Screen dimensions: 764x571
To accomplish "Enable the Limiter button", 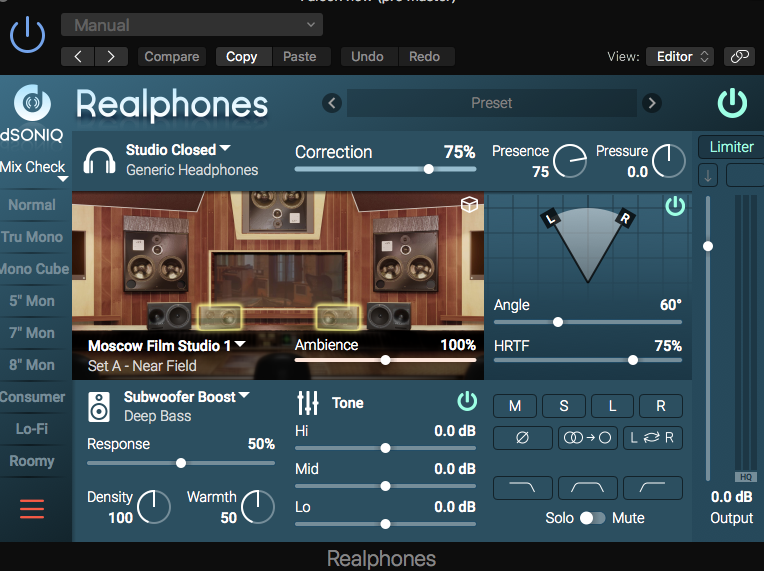I will tap(731, 147).
